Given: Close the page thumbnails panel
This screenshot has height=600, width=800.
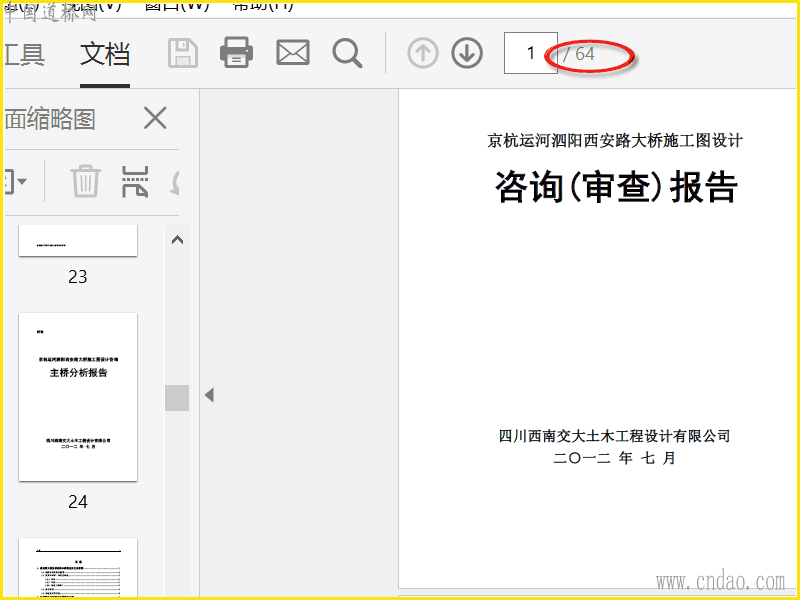Looking at the screenshot, I should pyautogui.click(x=155, y=118).
